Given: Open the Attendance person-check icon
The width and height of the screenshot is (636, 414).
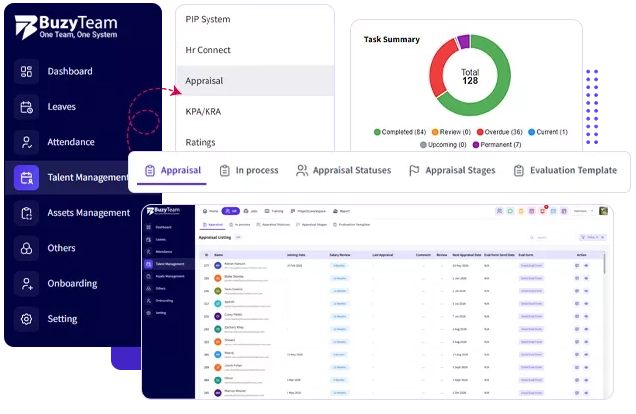Looking at the screenshot, I should coord(26,142).
